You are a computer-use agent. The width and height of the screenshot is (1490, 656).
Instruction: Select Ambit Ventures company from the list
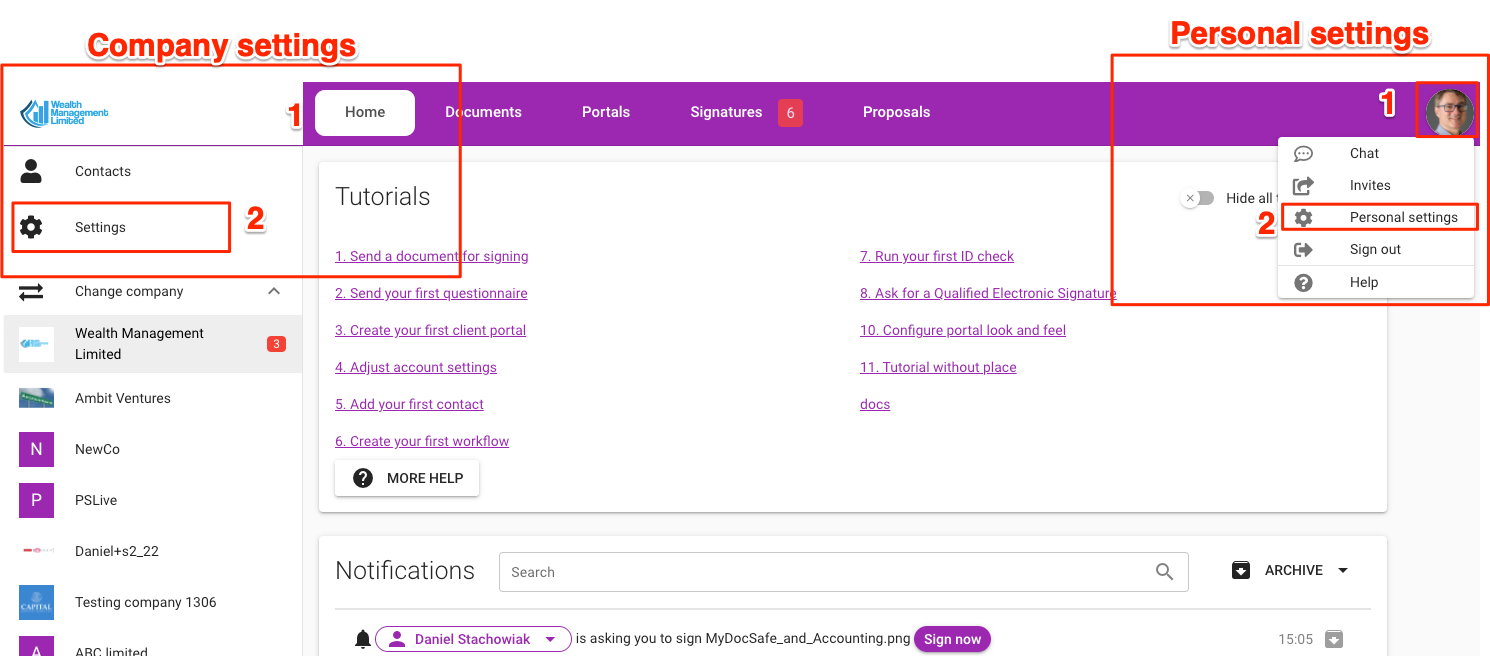(x=122, y=398)
